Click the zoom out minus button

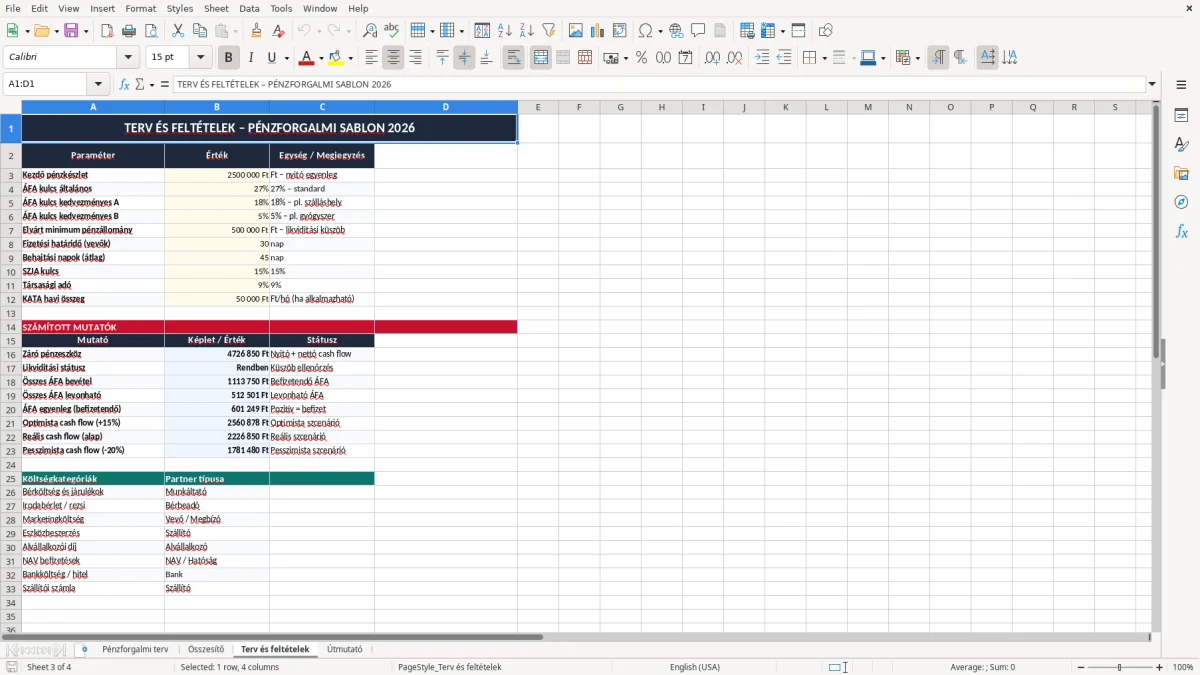point(1079,667)
